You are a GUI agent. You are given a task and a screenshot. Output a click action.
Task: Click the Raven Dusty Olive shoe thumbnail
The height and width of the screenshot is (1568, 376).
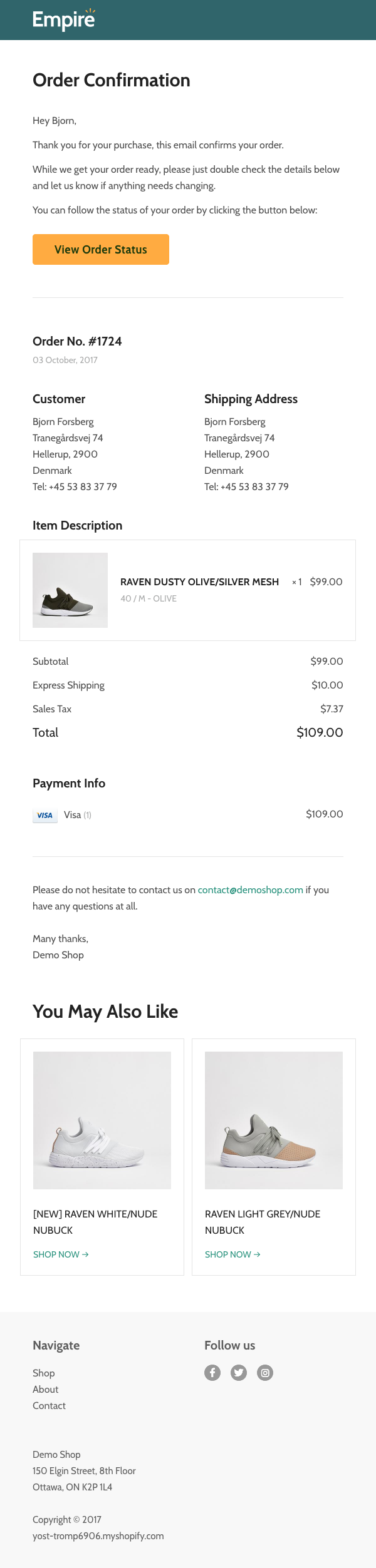(x=70, y=590)
